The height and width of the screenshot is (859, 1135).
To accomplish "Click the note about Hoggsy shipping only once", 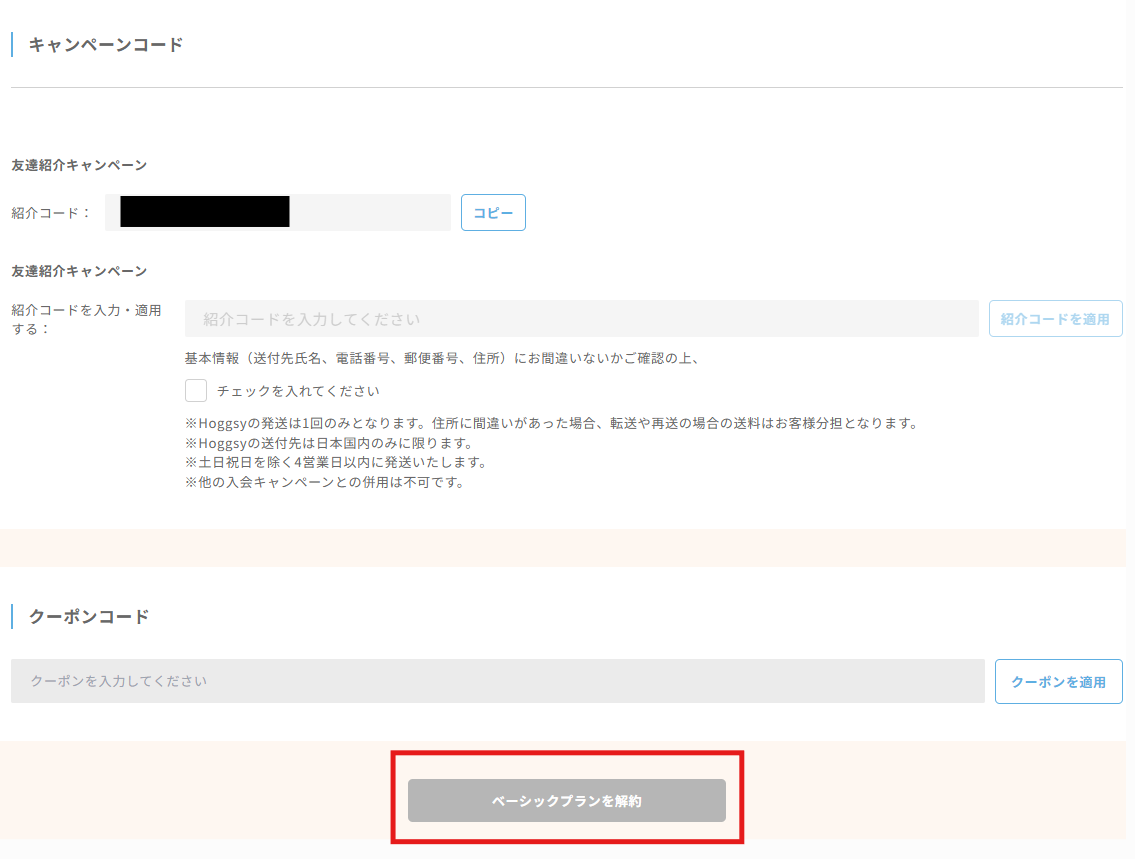I will [551, 423].
